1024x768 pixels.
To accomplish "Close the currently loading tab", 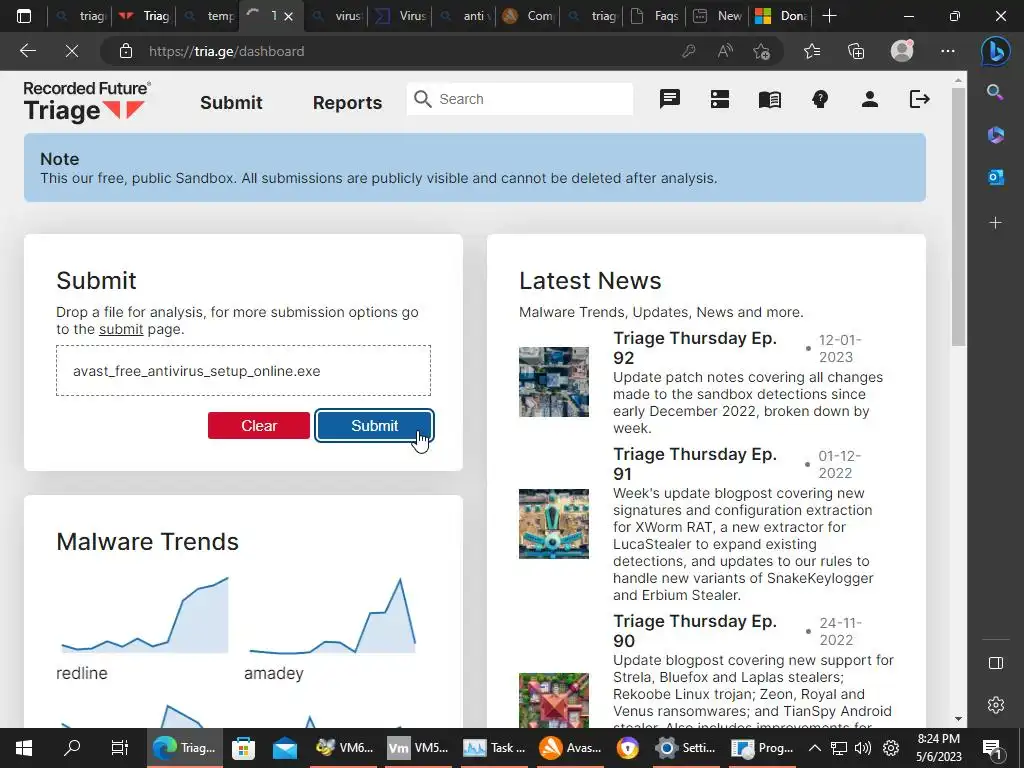I will click(289, 16).
